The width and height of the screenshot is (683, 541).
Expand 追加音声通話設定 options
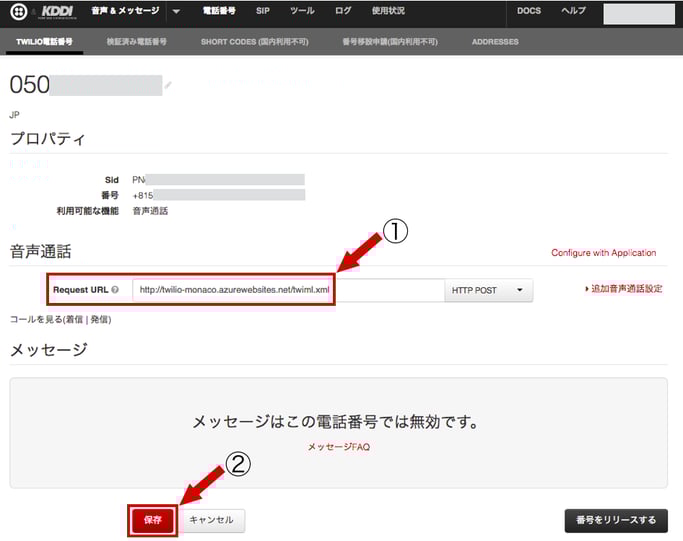pos(624,288)
